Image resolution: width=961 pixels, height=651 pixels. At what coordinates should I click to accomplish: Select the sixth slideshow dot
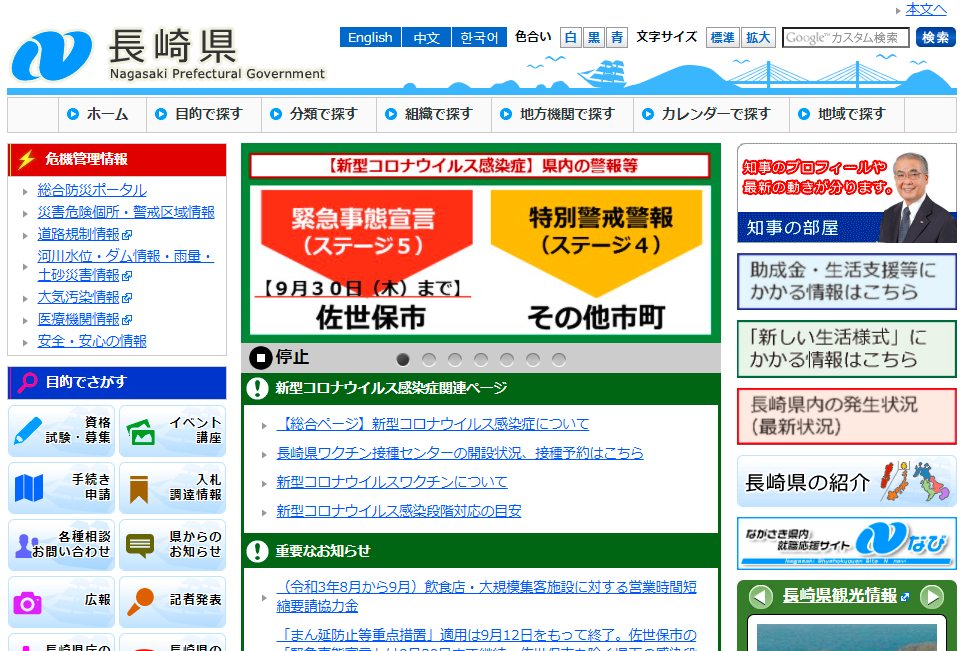pyautogui.click(x=533, y=359)
